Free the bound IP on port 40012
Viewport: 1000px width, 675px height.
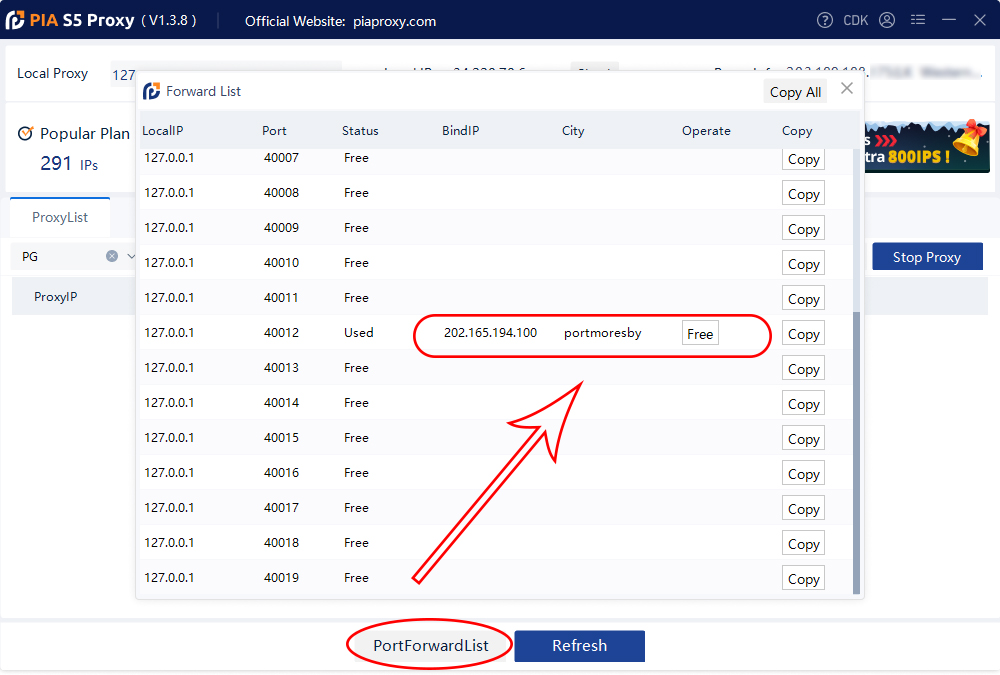point(700,333)
